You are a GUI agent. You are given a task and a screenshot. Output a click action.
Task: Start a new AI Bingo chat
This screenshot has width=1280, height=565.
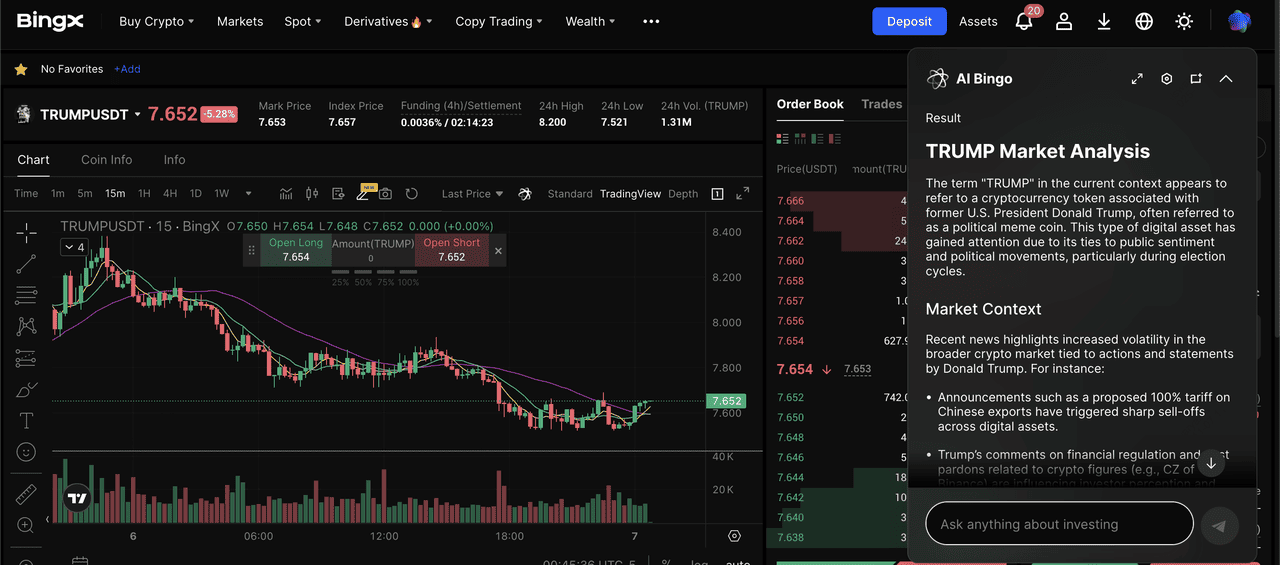1196,79
